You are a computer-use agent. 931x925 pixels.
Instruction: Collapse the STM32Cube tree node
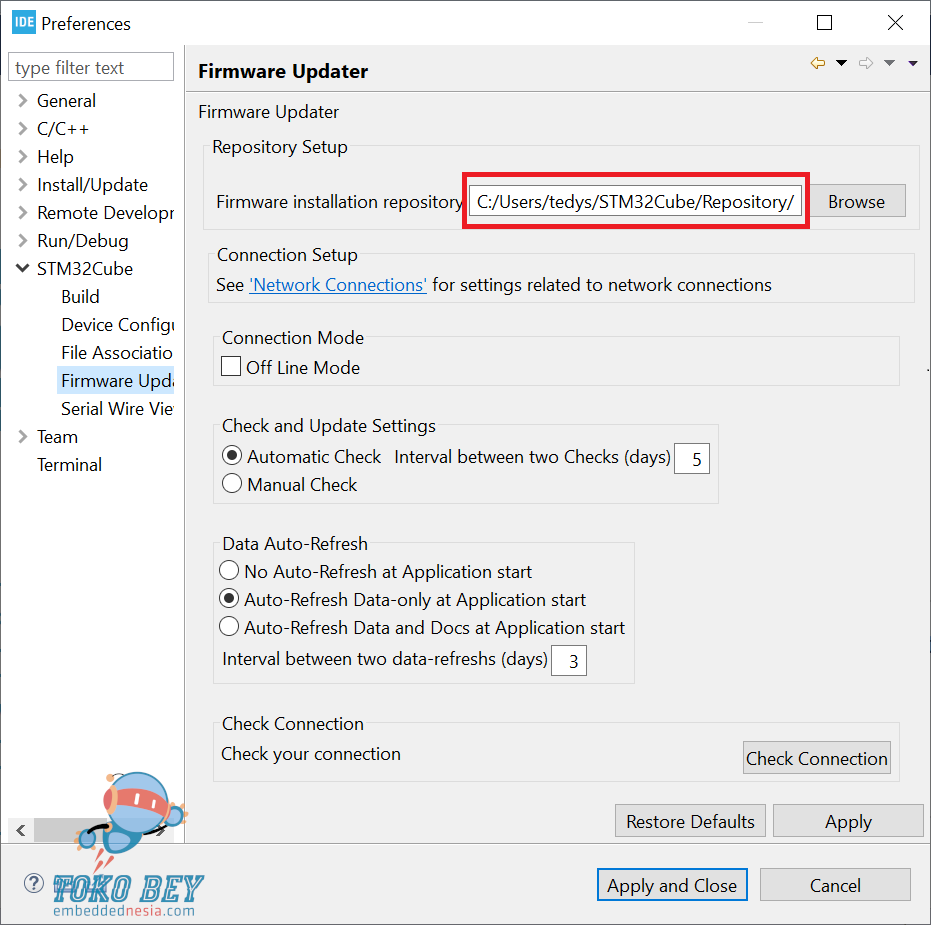(23, 269)
